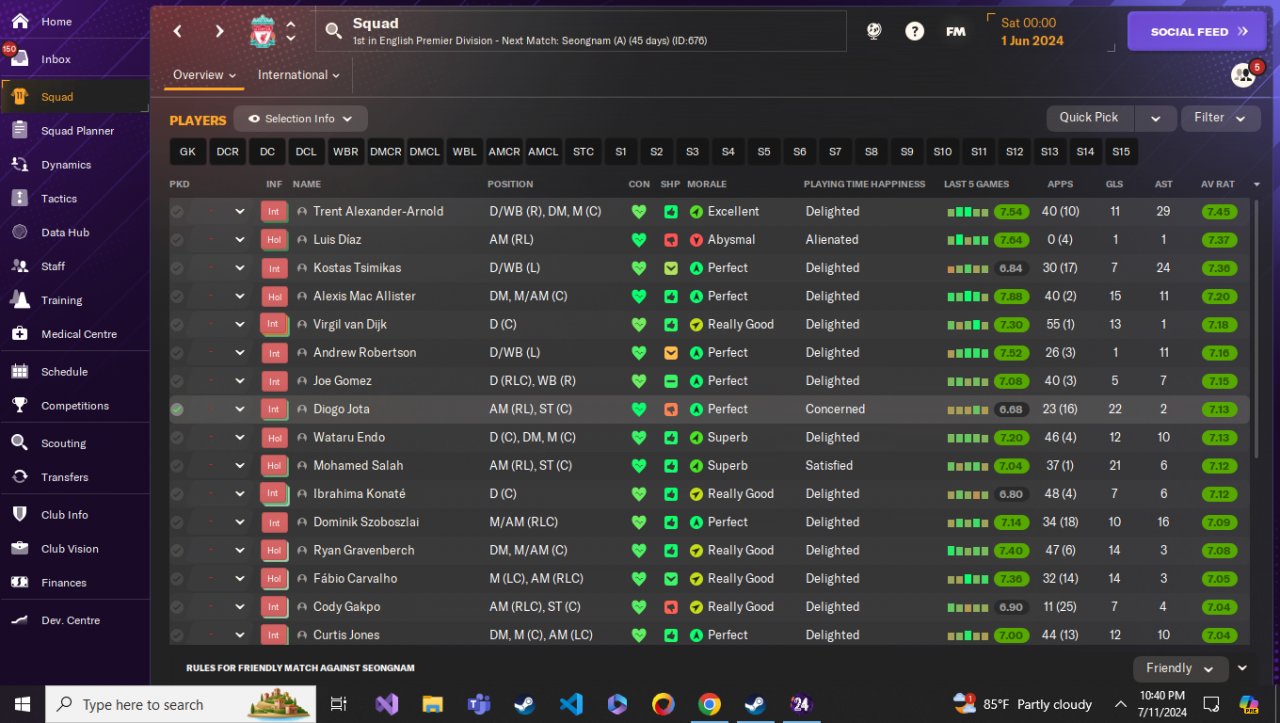Expand the chevron beside the Friendly dropdown
The height and width of the screenshot is (723, 1280).
[1243, 668]
